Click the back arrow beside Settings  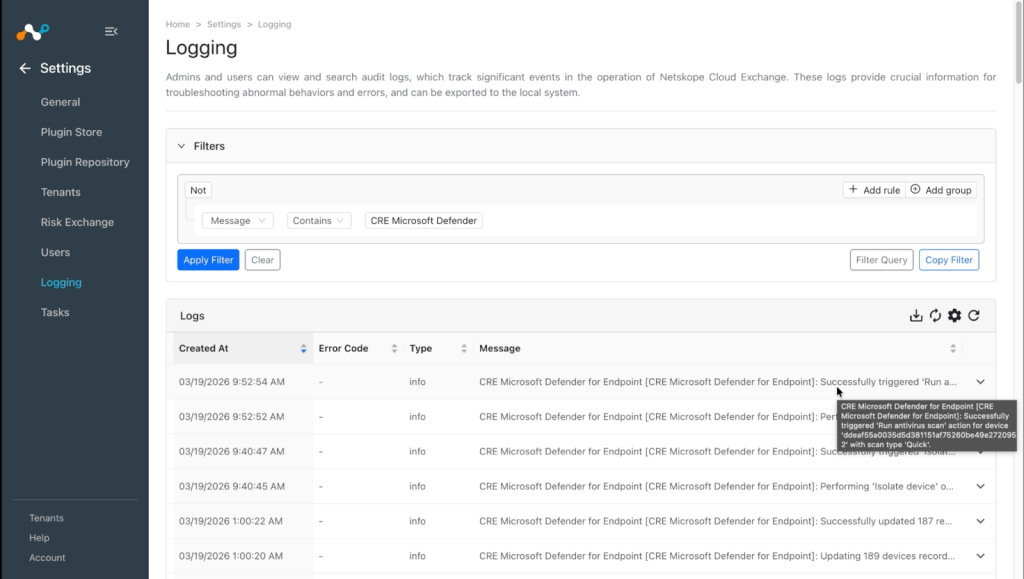tap(25, 68)
